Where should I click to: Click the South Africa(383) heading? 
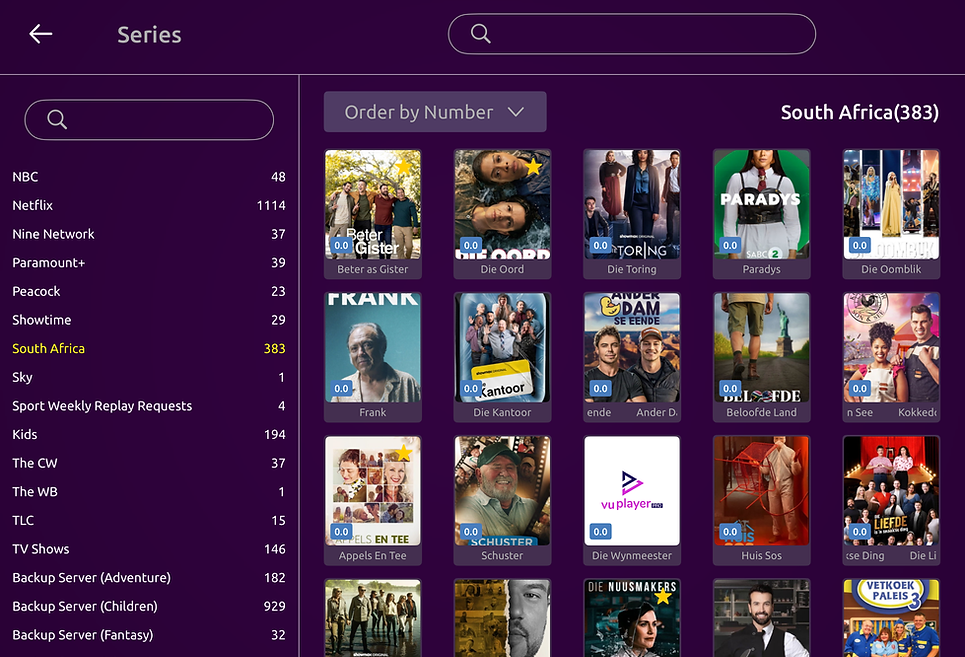pos(860,112)
